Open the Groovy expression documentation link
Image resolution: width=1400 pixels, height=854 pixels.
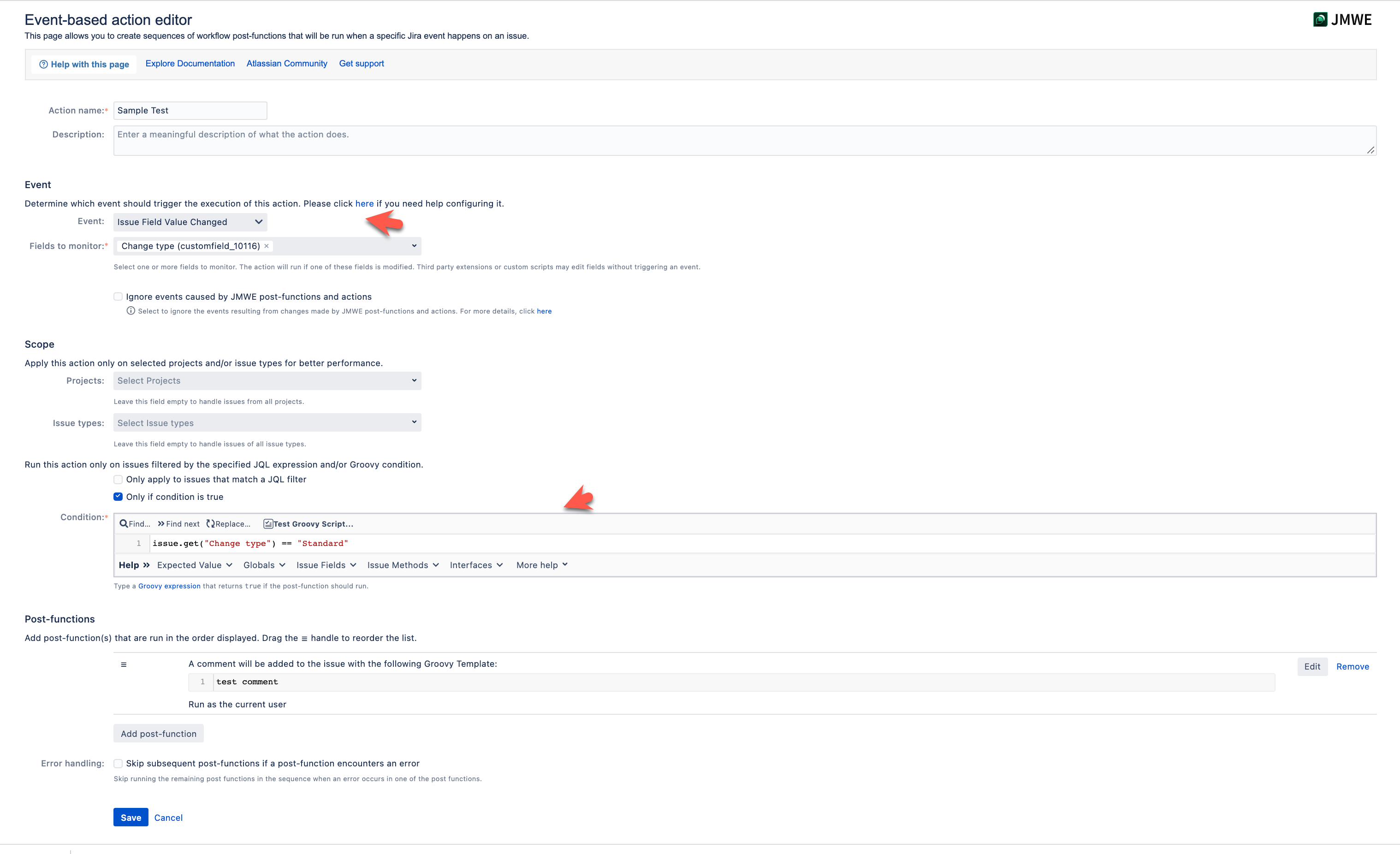pyautogui.click(x=169, y=585)
